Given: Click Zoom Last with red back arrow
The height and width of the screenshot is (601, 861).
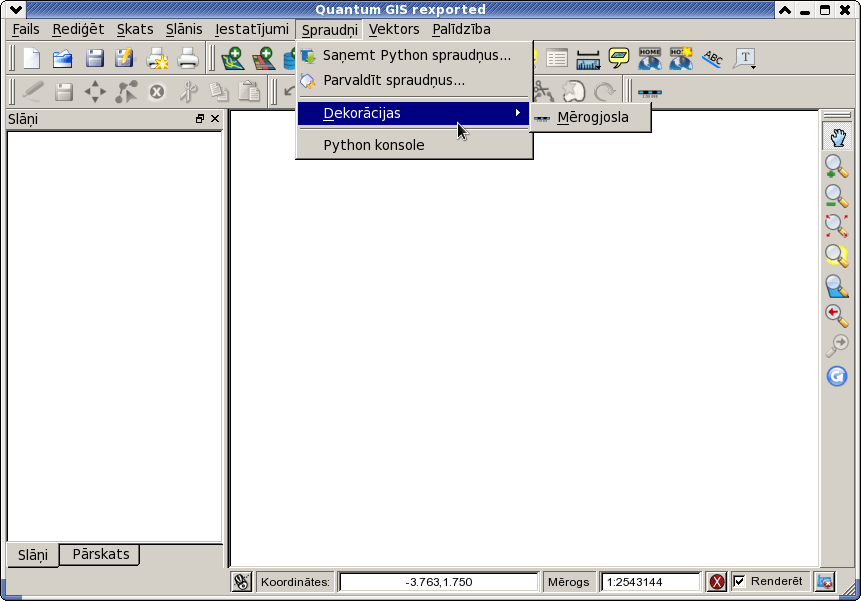Looking at the screenshot, I should coord(837,316).
